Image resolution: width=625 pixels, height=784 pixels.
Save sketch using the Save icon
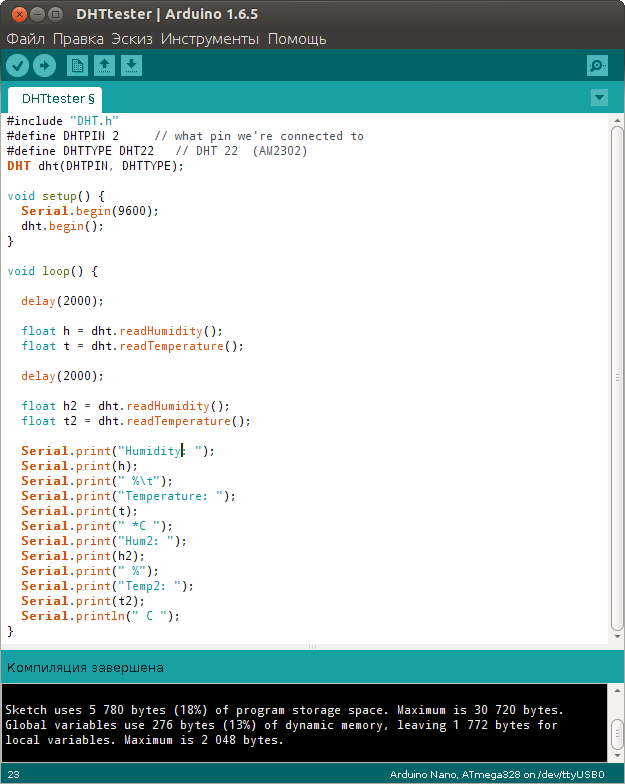[x=132, y=66]
